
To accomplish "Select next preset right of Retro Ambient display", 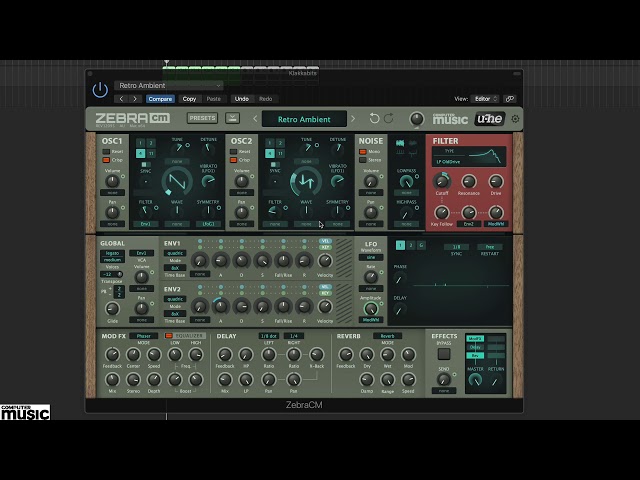I will tap(353, 119).
